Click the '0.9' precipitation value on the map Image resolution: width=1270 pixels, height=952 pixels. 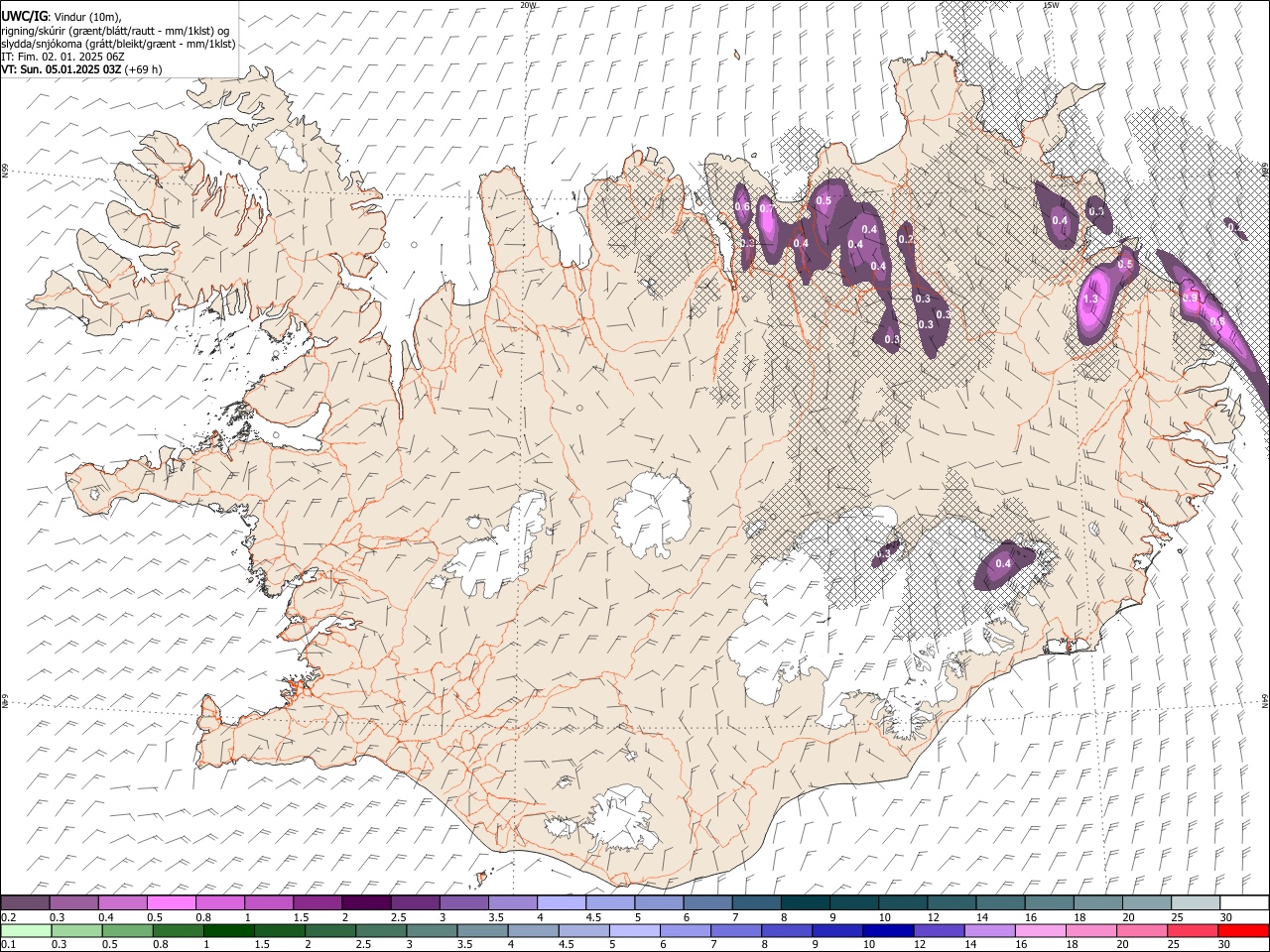[x=1190, y=297]
